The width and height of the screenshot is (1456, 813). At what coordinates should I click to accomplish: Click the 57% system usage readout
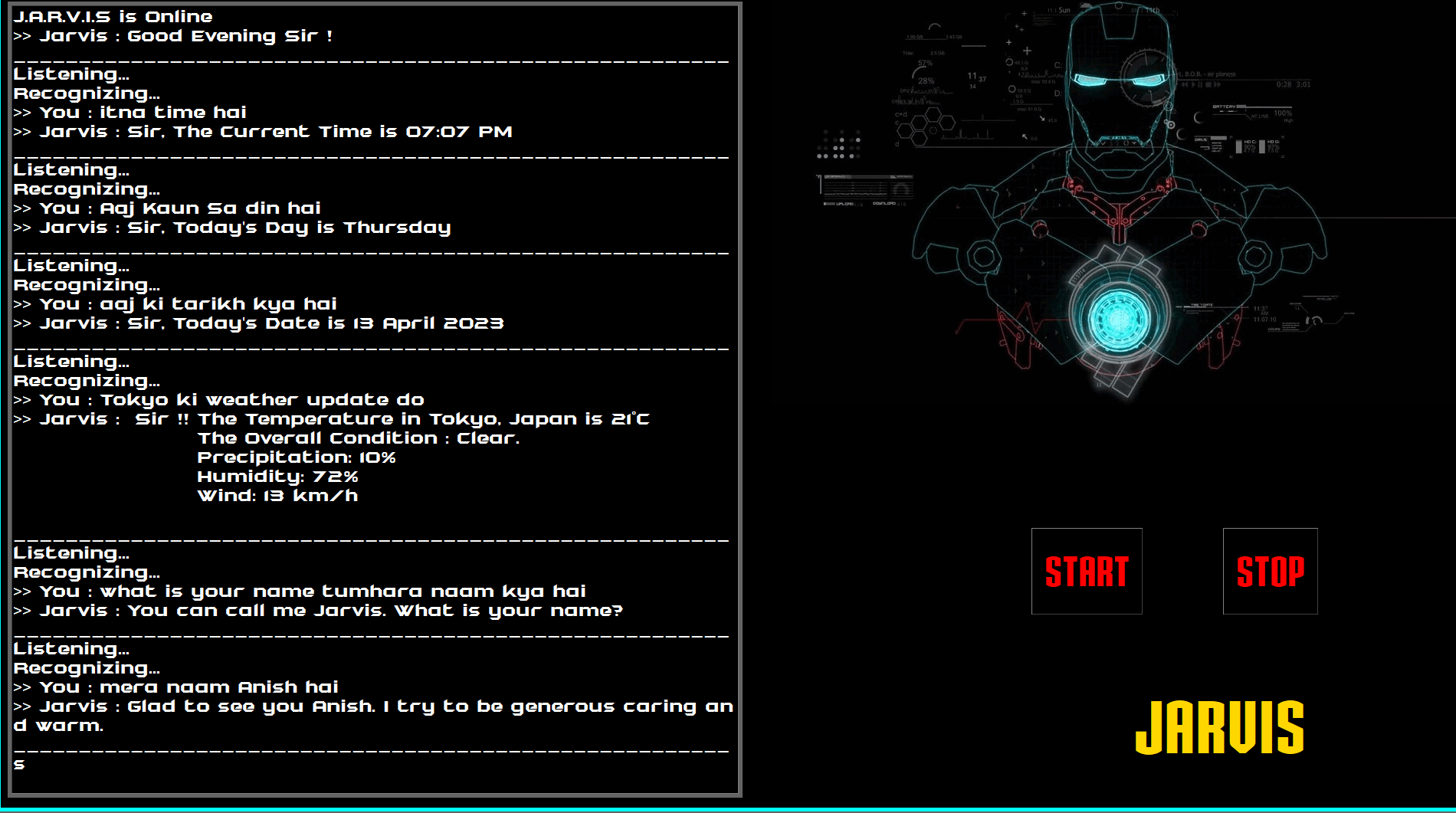(x=924, y=63)
